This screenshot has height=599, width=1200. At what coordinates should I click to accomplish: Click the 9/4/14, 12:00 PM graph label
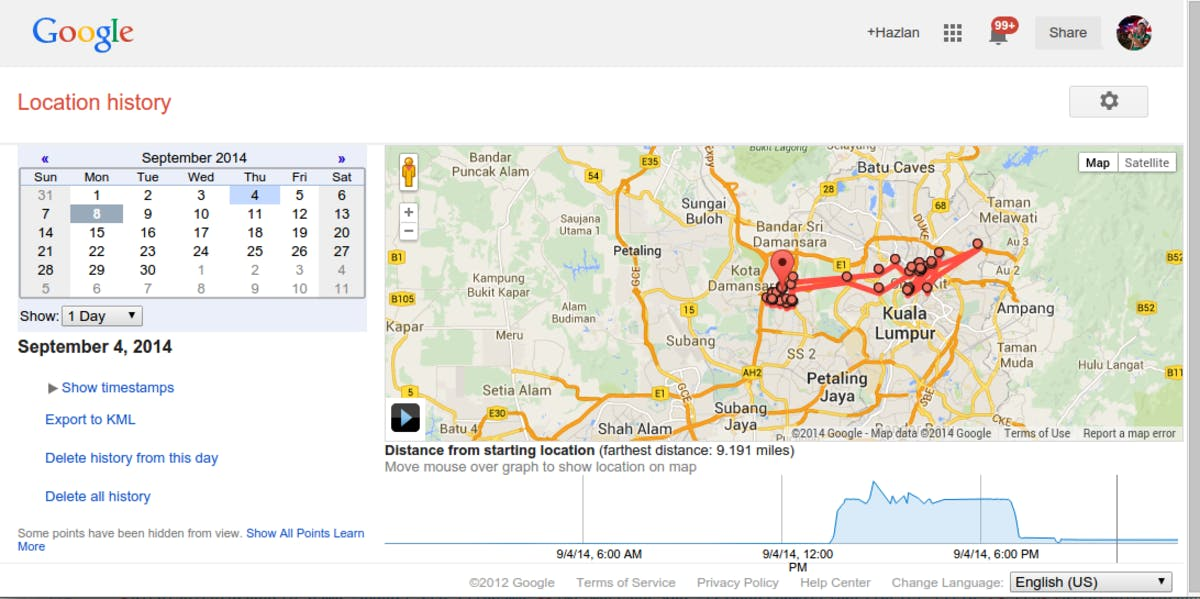pyautogui.click(x=798, y=560)
